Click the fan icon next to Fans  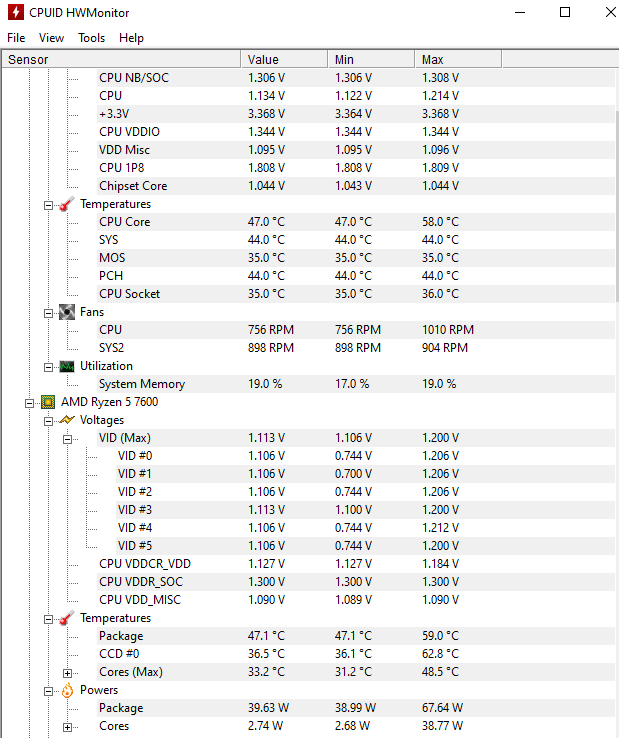[67, 312]
